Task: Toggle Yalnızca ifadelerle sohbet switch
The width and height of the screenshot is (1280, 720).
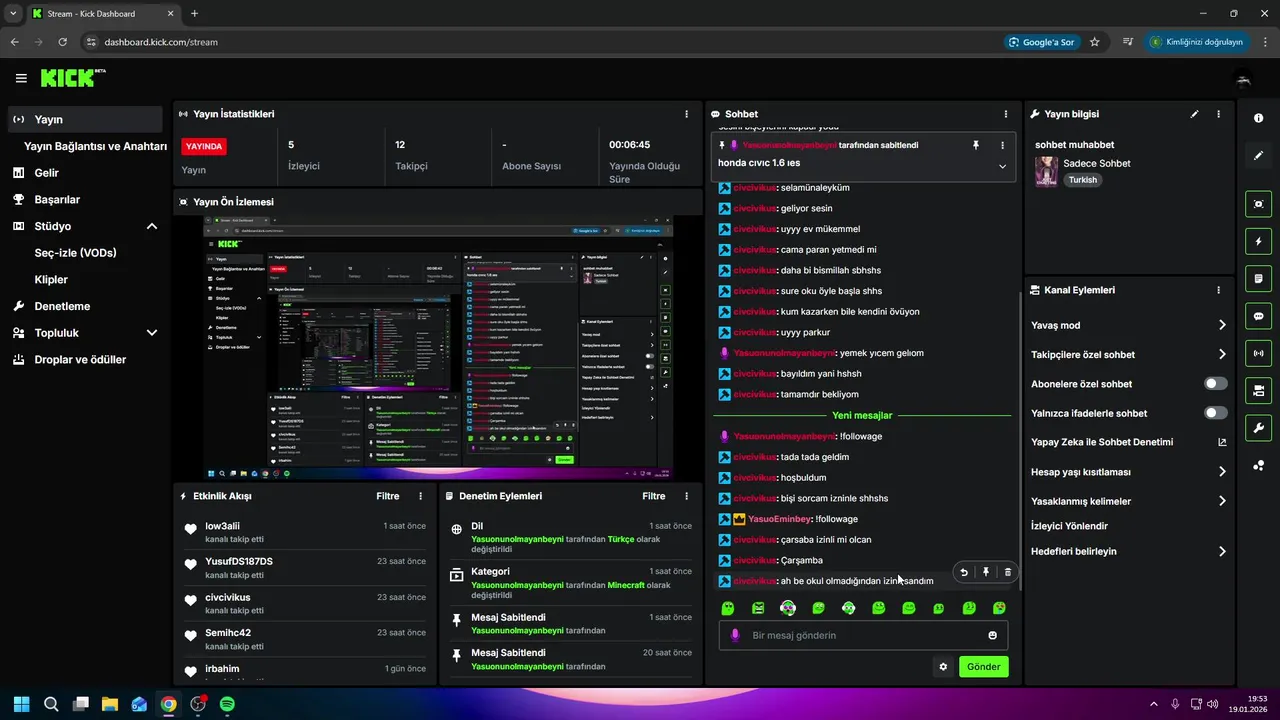Action: click(x=1216, y=413)
